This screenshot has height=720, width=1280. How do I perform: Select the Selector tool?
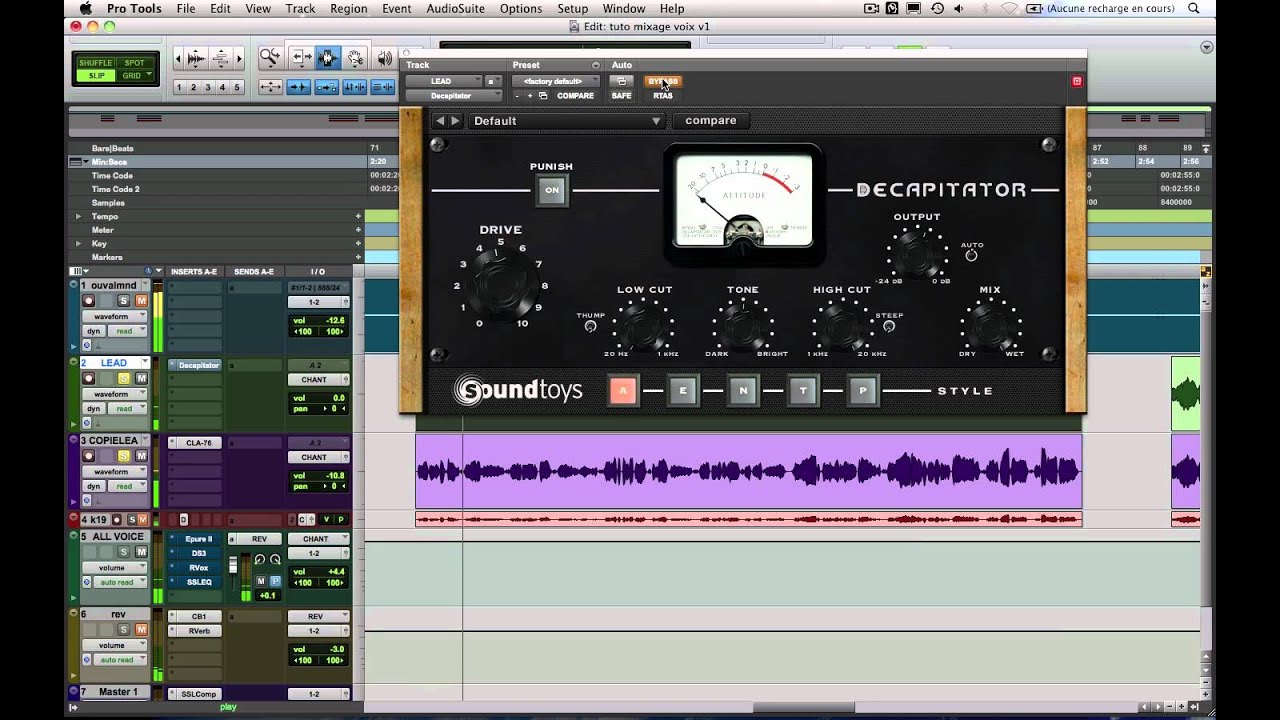[327, 58]
